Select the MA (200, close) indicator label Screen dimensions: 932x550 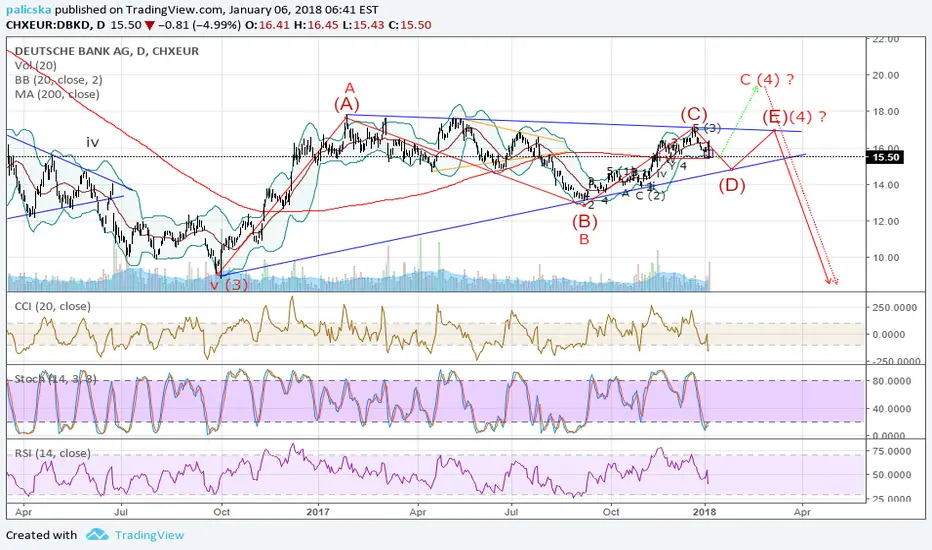coord(57,94)
